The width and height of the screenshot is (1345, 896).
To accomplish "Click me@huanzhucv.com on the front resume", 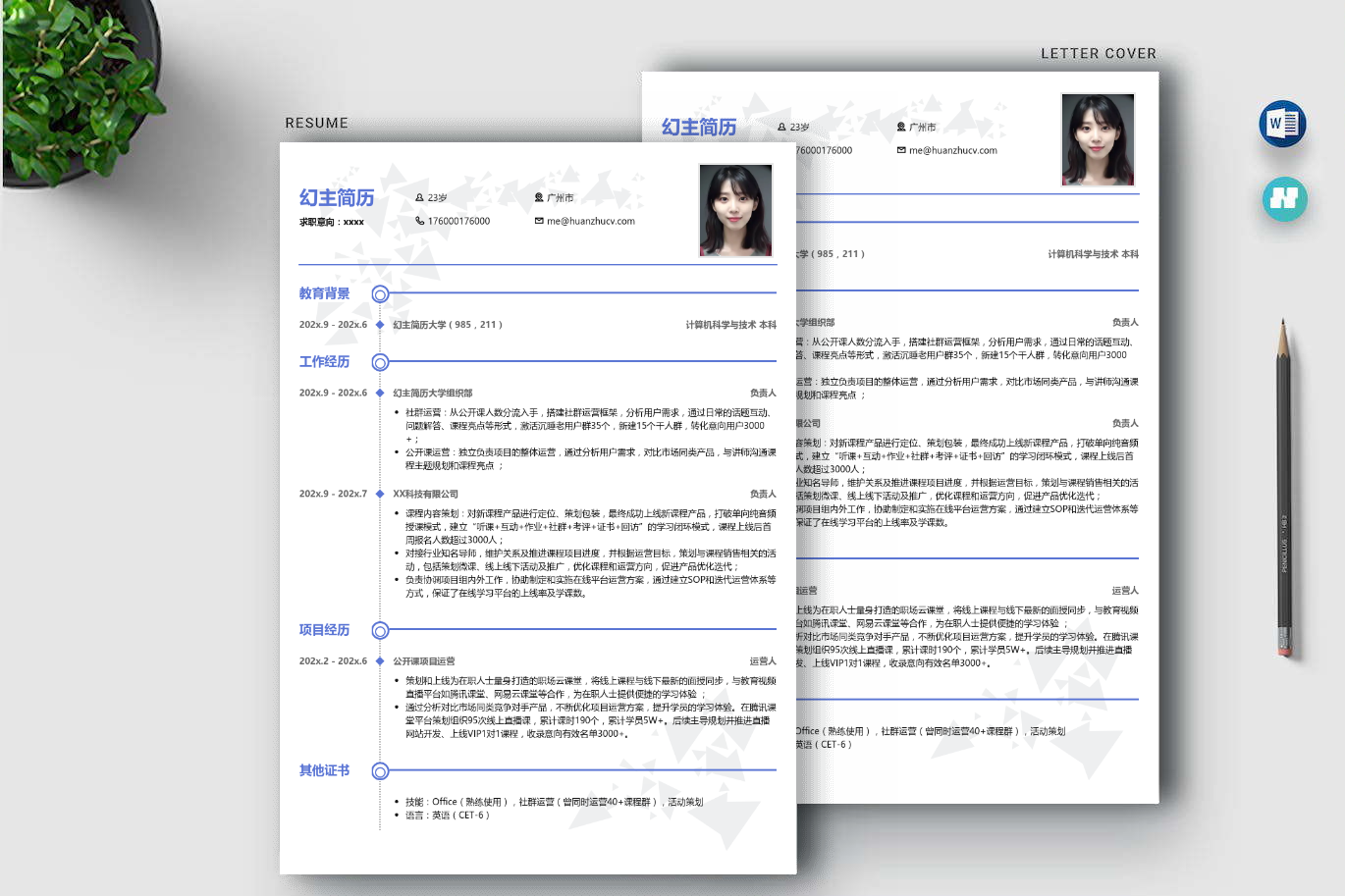I will (591, 221).
